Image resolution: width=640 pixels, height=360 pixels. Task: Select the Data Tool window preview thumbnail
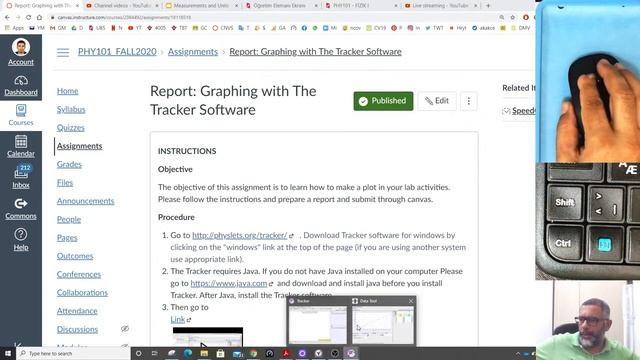[383, 325]
